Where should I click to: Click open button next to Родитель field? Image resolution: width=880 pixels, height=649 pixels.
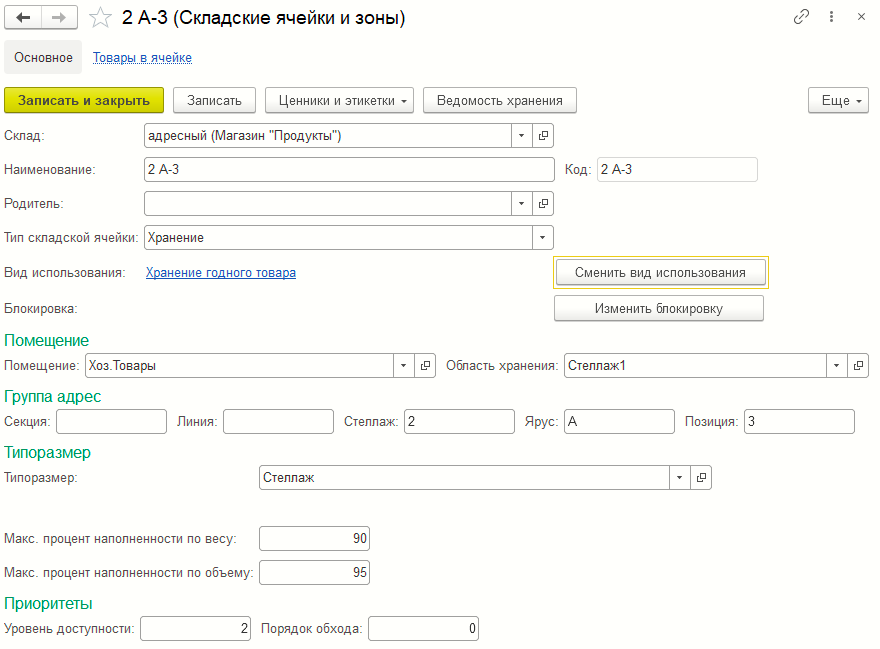tap(543, 204)
